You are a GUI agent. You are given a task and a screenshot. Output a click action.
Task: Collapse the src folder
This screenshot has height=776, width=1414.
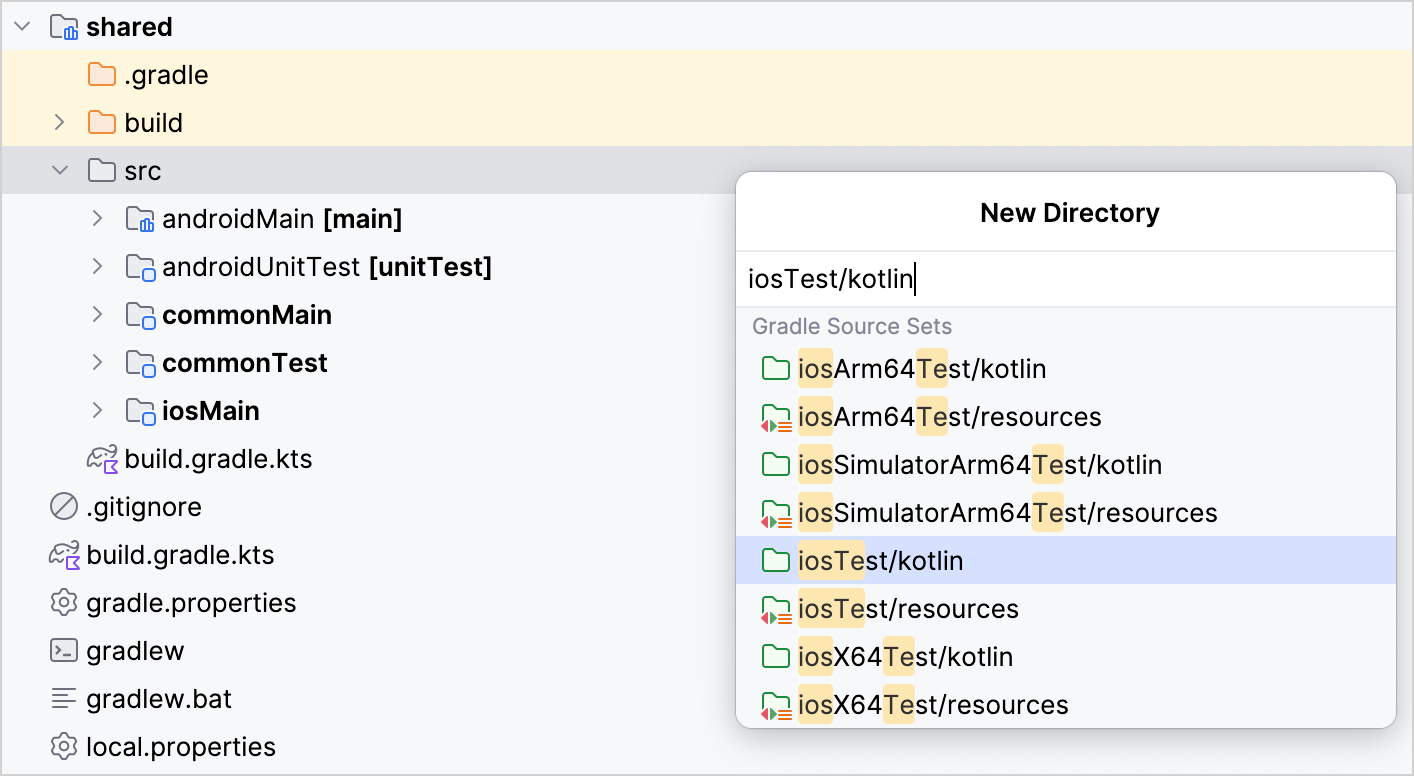(x=59, y=170)
